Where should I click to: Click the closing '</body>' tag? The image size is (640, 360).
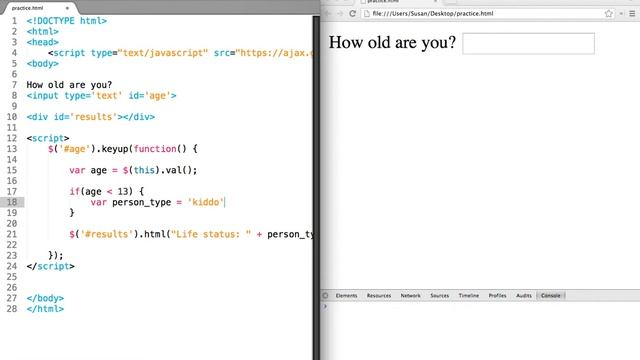tap(45, 298)
